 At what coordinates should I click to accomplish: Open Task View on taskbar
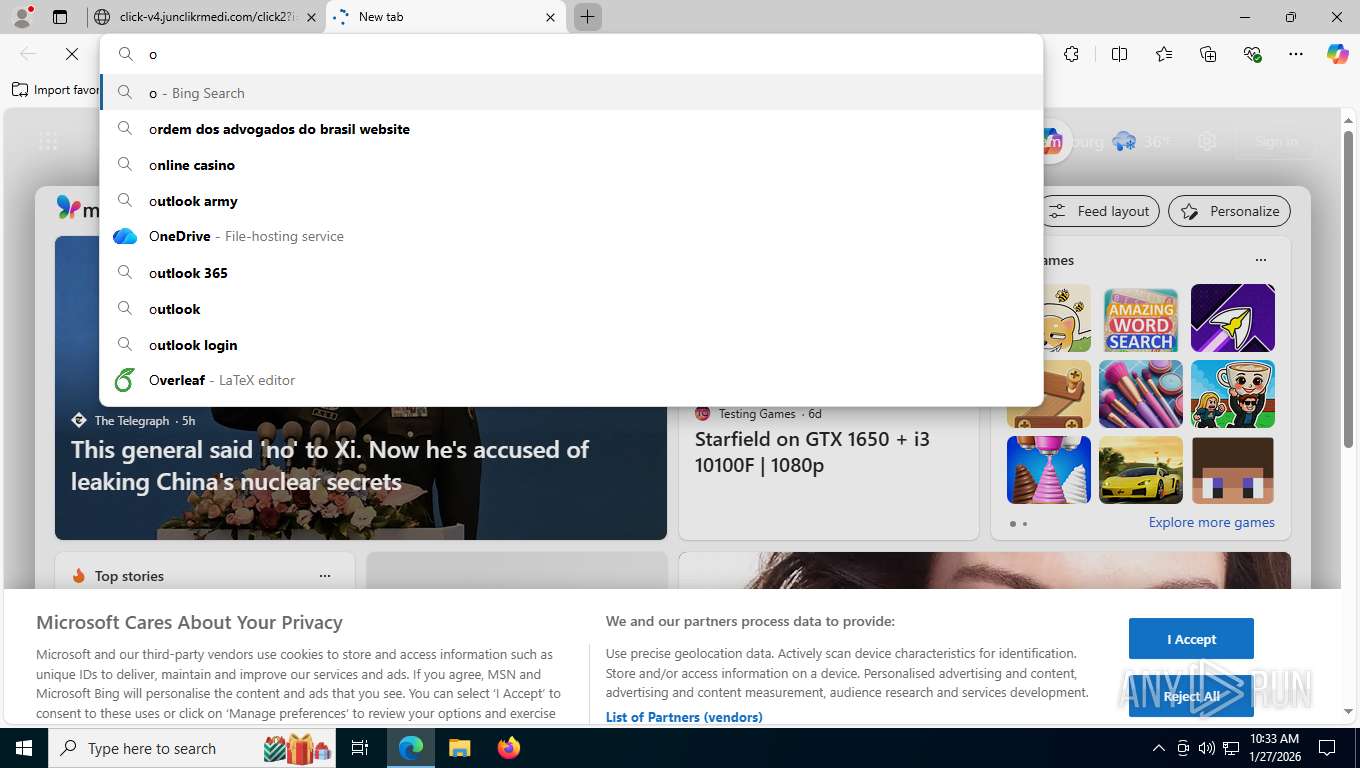click(x=360, y=748)
